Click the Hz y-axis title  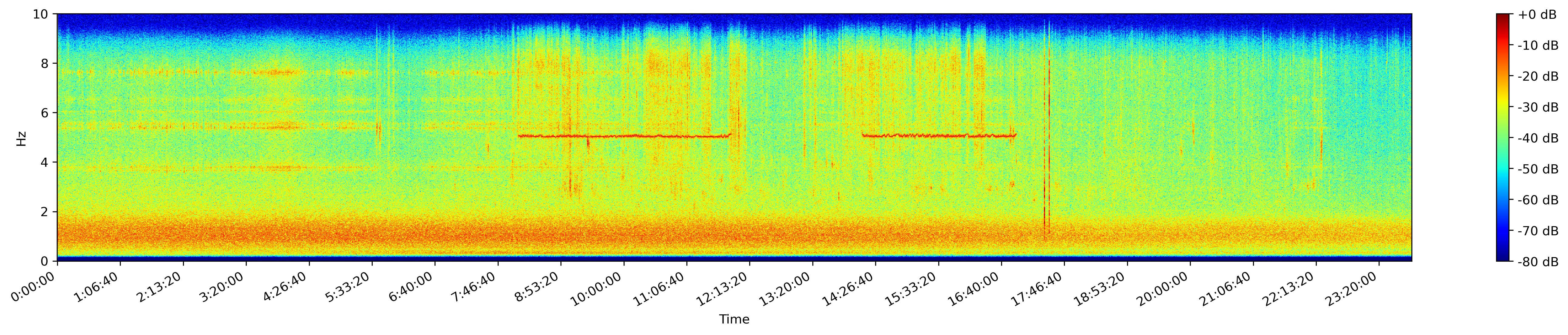[22, 138]
